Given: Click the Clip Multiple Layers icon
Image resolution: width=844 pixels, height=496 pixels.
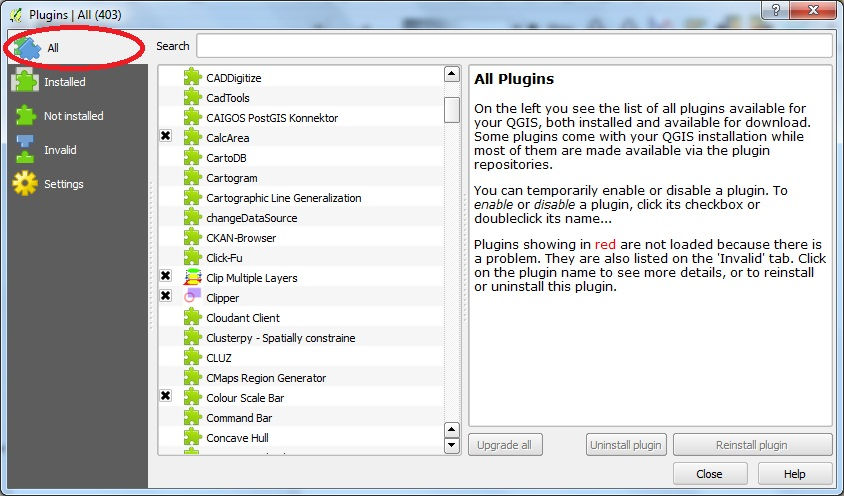Looking at the screenshot, I should pos(192,277).
